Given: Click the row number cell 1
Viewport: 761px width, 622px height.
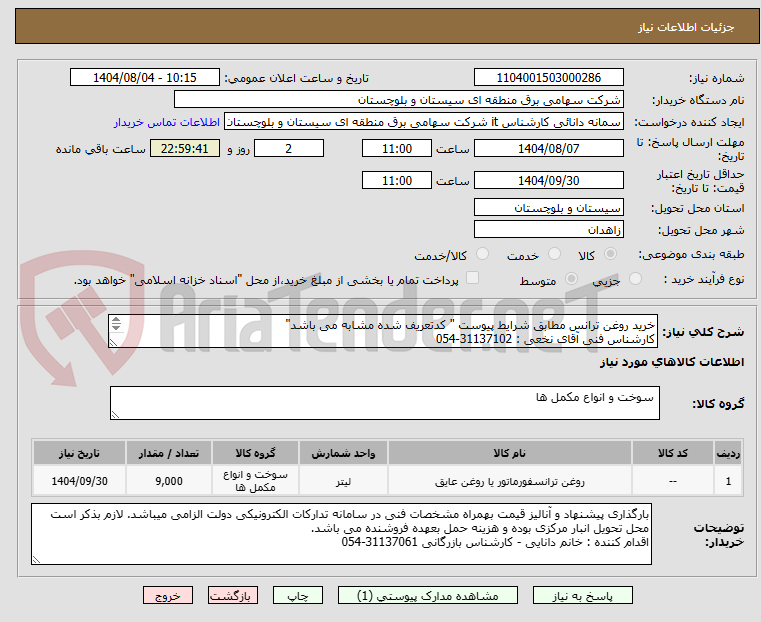Looking at the screenshot, I should 728,481.
